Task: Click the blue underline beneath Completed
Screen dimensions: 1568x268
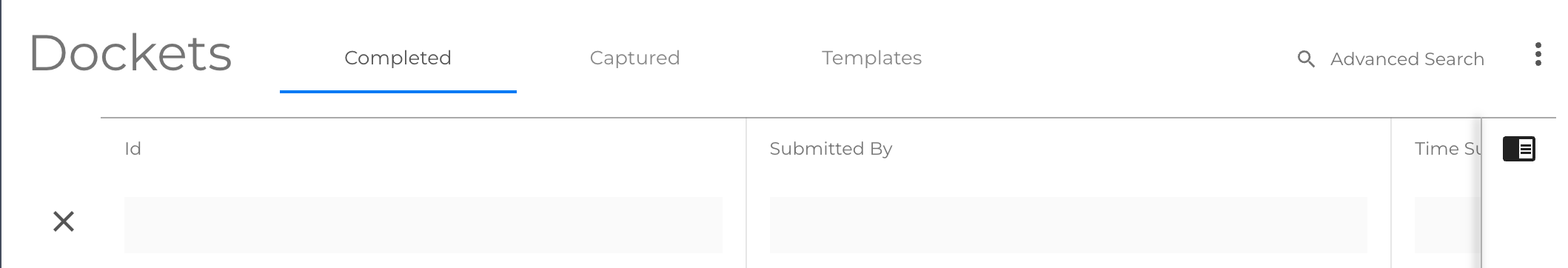Action: pyautogui.click(x=398, y=92)
